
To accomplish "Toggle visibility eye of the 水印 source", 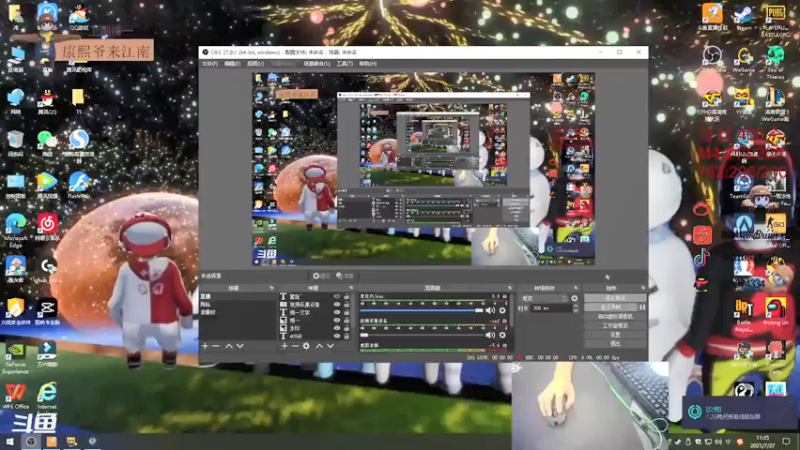I will [337, 328].
